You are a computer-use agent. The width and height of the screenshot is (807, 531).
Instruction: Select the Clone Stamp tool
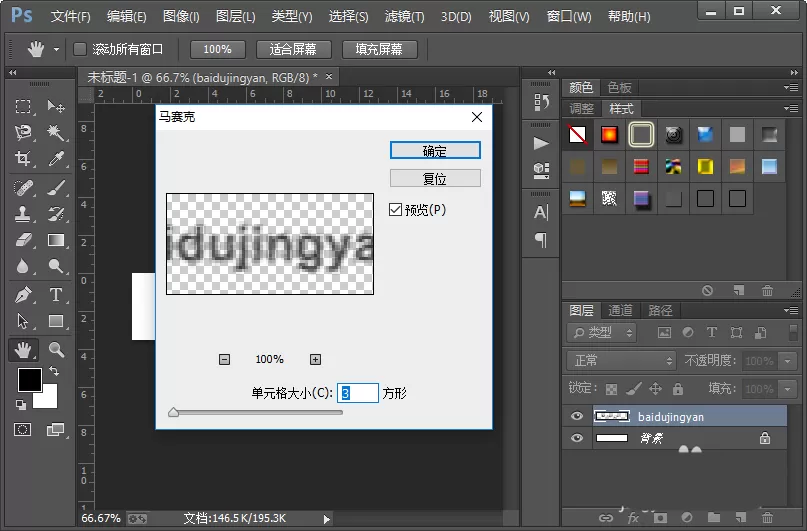[23, 214]
